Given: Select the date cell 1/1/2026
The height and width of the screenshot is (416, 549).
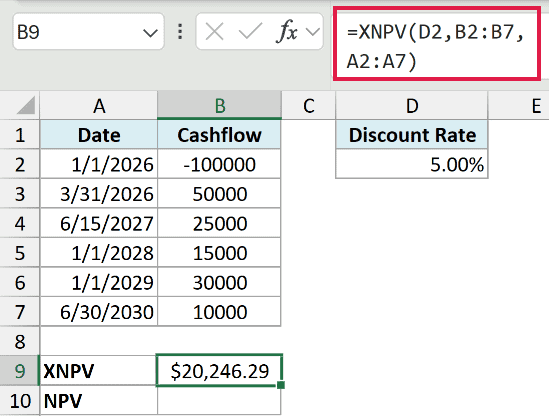Looking at the screenshot, I should pyautogui.click(x=99, y=164).
